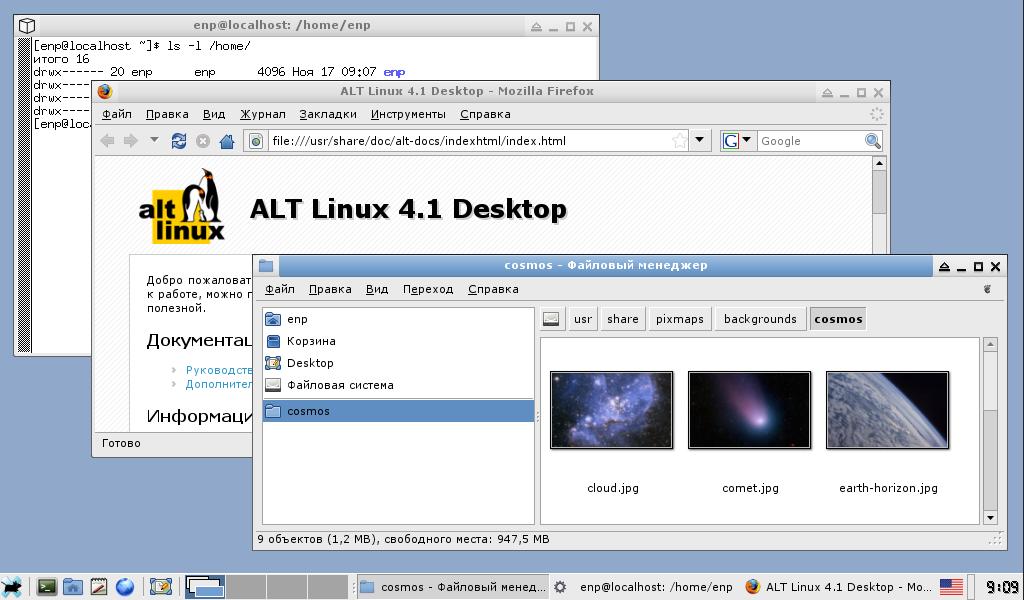The width and height of the screenshot is (1024, 600).
Task: Open the Google search engine selector
Action: [738, 140]
